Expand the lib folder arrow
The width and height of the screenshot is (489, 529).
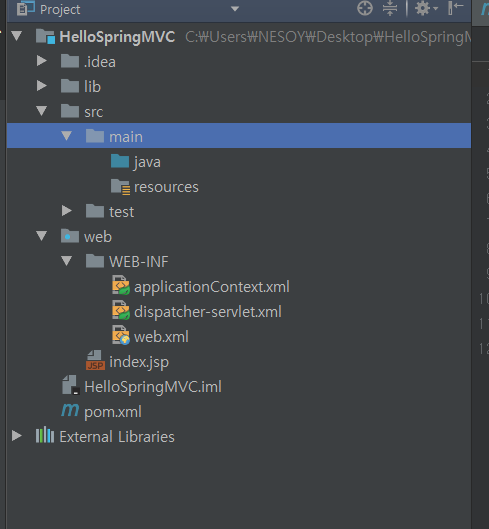coord(42,86)
